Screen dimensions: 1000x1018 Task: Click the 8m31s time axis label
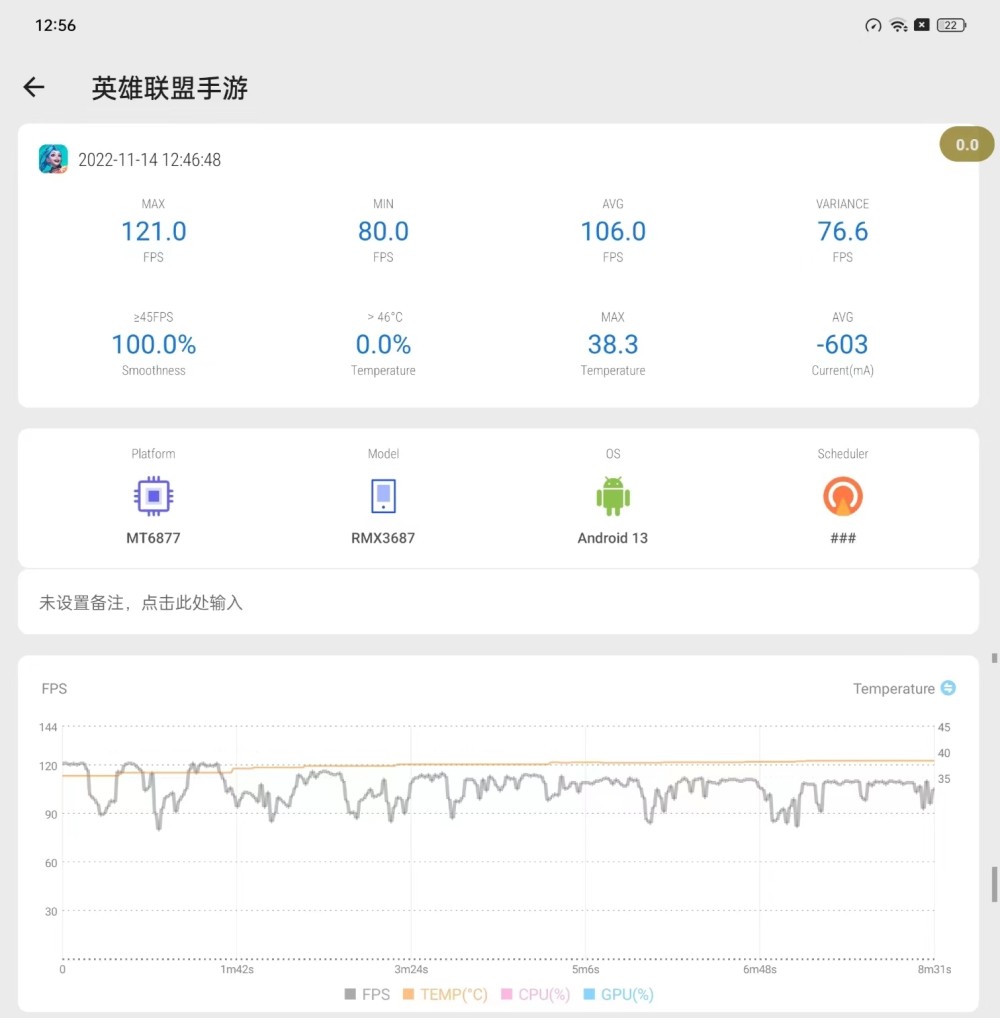tap(934, 969)
